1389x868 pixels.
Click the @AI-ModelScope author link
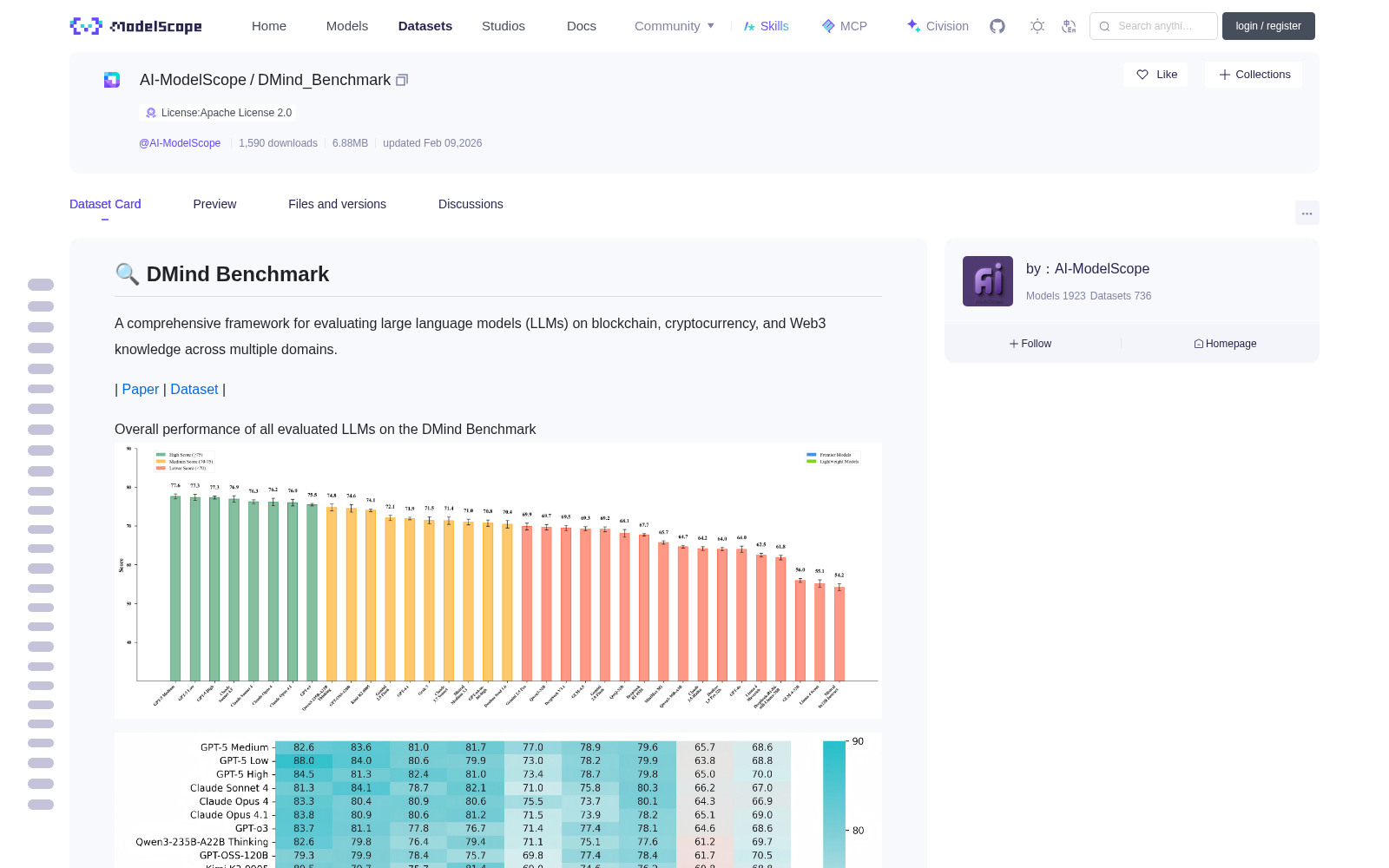click(180, 143)
